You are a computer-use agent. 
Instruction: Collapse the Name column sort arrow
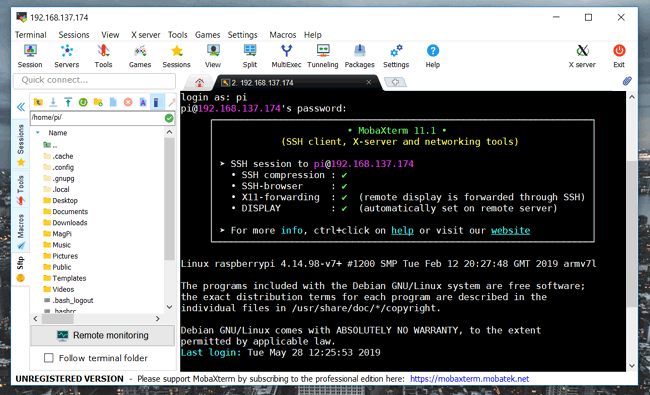pyautogui.click(x=38, y=133)
